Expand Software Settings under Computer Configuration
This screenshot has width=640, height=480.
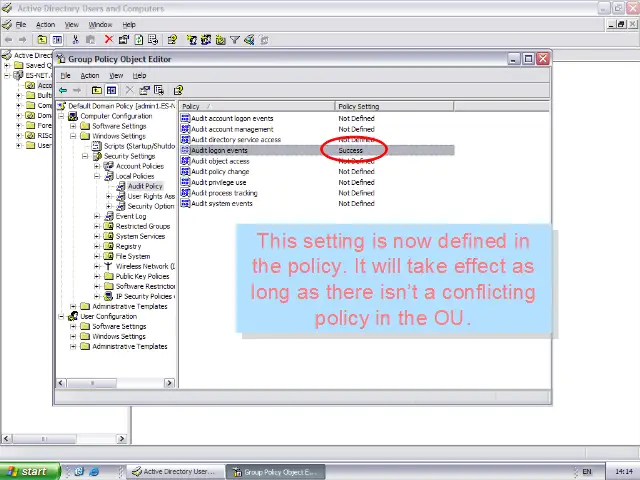[x=73, y=126]
